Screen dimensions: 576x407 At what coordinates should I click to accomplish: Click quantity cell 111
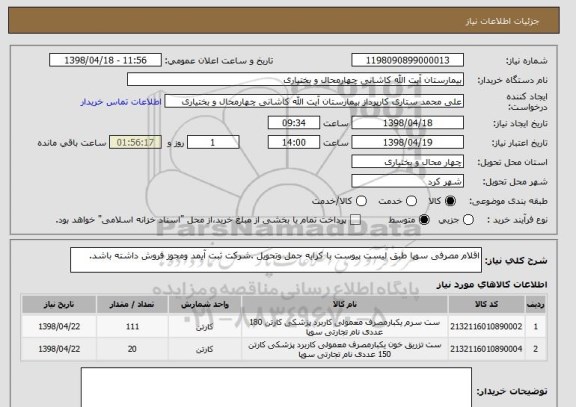click(x=132, y=327)
